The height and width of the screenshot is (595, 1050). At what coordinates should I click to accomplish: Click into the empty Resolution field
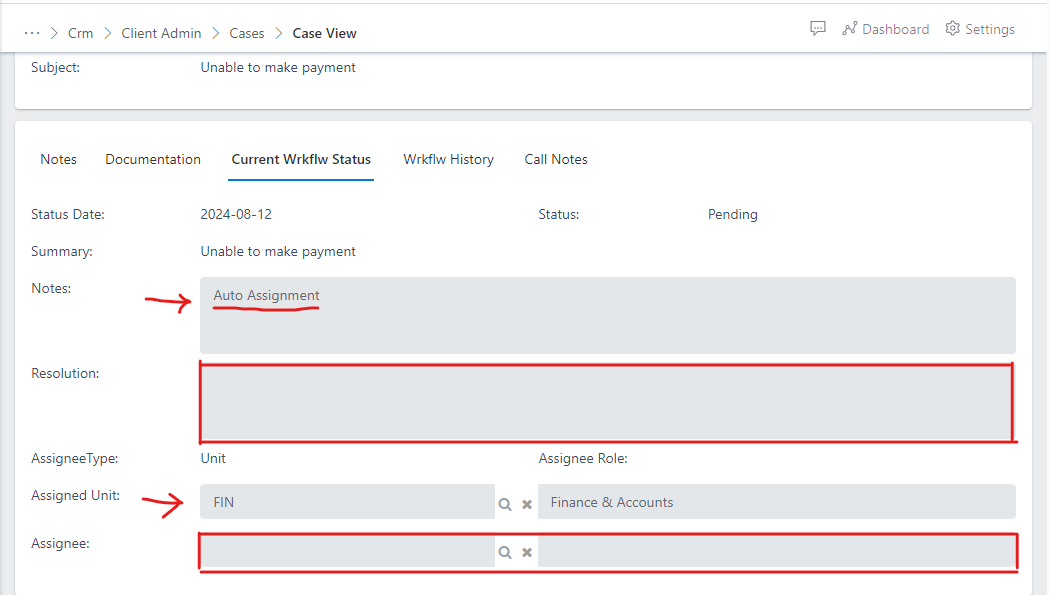pos(607,403)
